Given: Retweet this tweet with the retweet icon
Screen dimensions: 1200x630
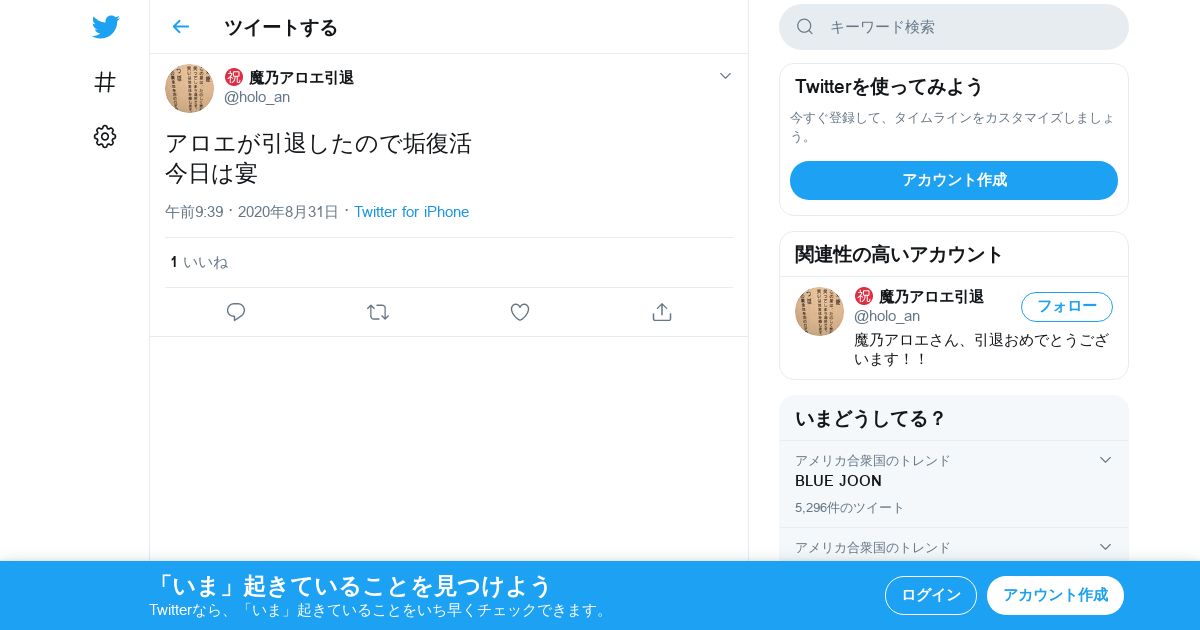Looking at the screenshot, I should click(378, 312).
